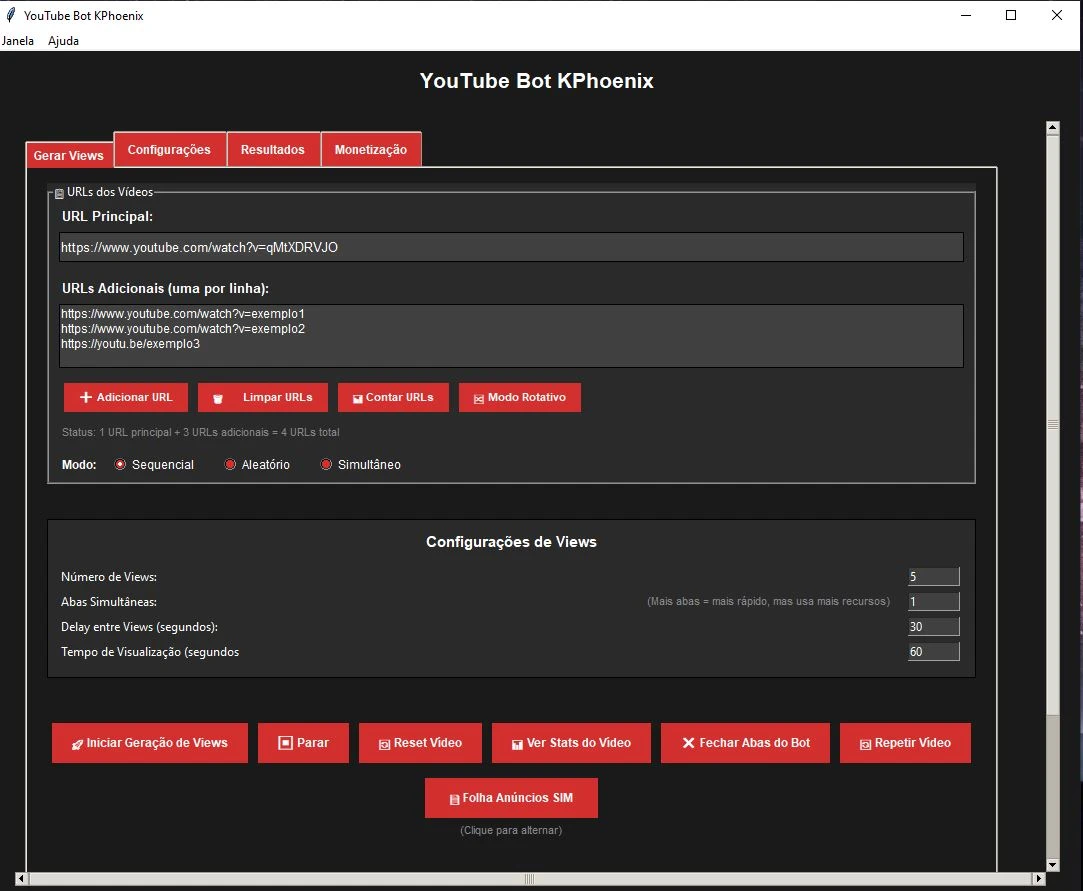Click the plus icon on Adicionar URL

click(x=85, y=398)
